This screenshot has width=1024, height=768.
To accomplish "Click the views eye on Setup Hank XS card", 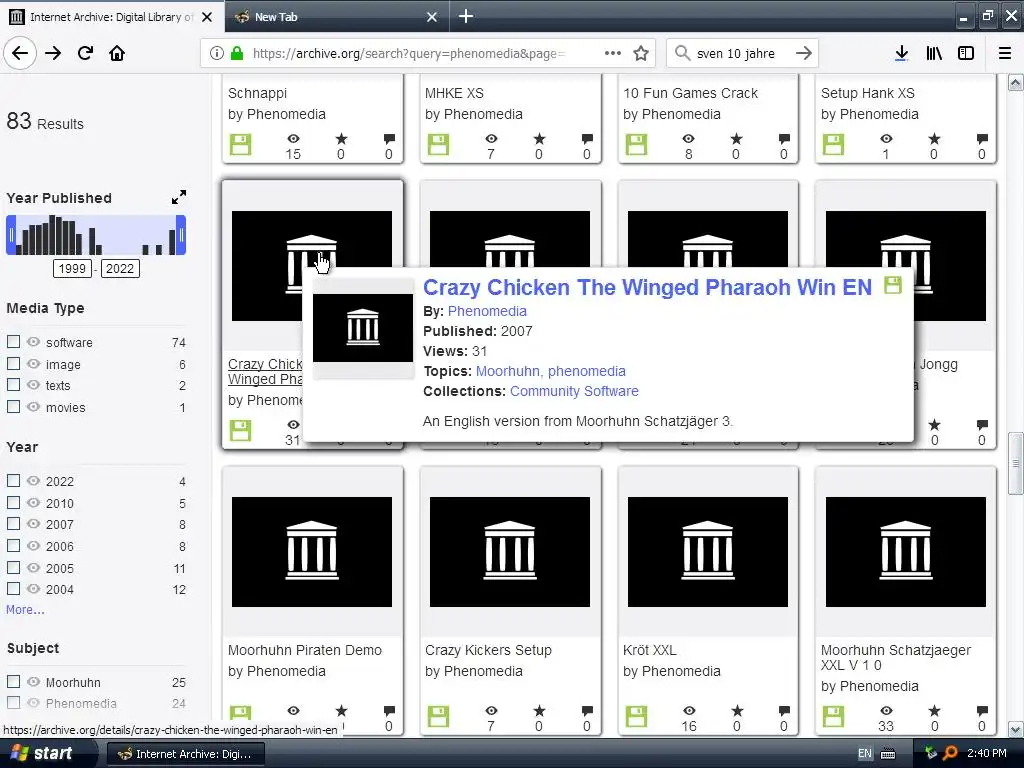I will (886, 138).
